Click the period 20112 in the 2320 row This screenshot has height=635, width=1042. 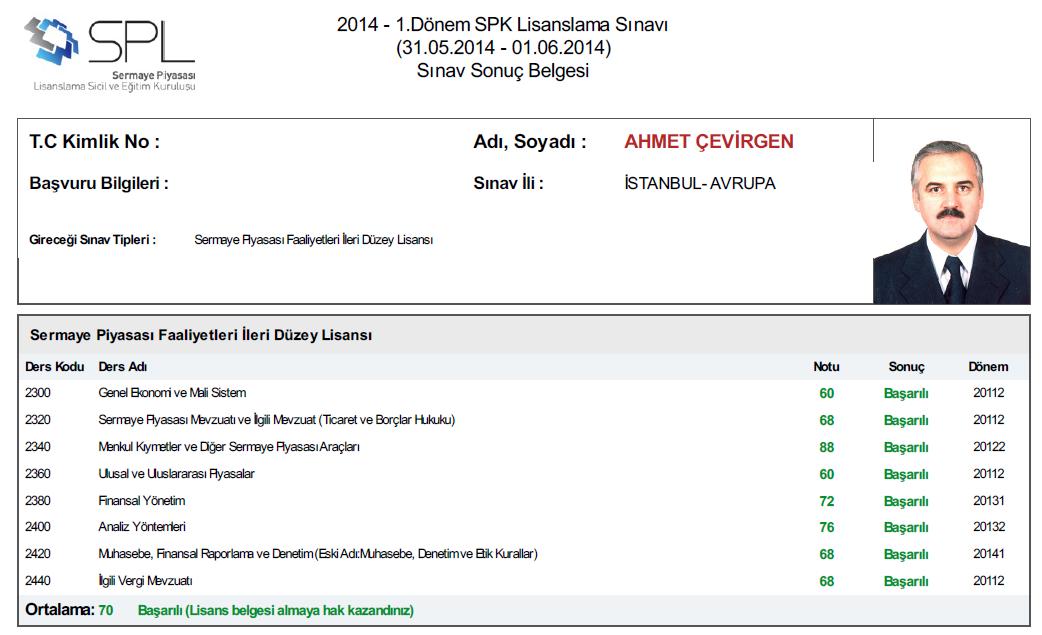[989, 420]
